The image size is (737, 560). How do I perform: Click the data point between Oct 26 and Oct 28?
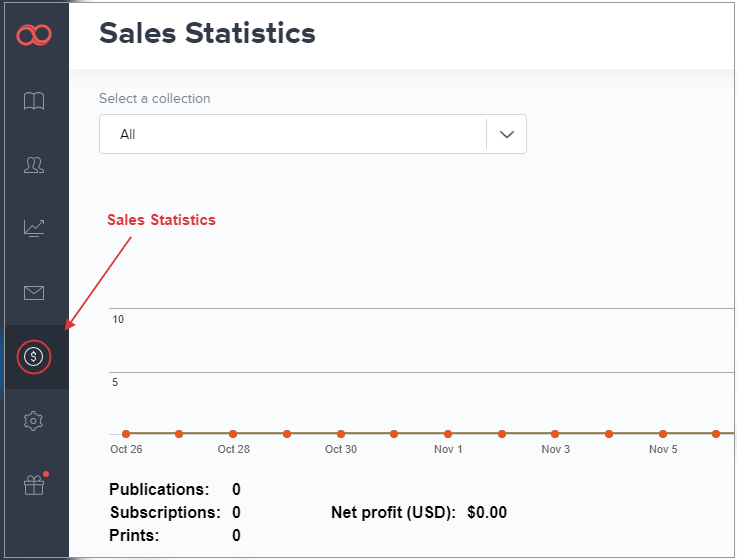click(179, 434)
